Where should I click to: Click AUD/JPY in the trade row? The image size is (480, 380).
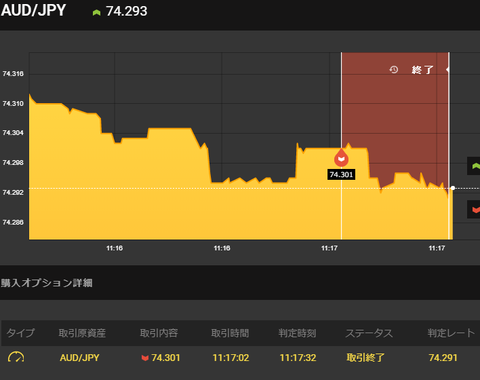80,358
